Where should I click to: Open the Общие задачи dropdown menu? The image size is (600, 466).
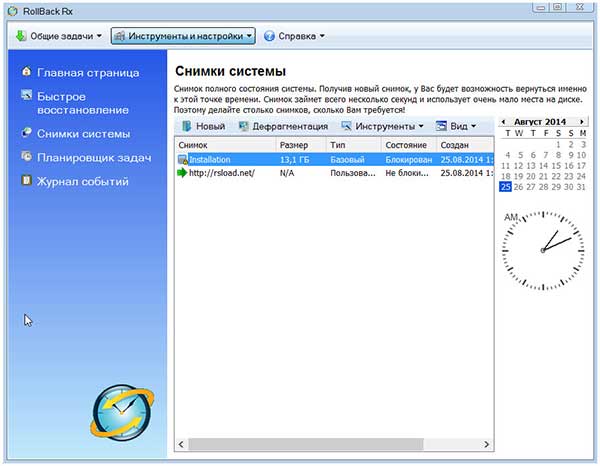click(59, 36)
